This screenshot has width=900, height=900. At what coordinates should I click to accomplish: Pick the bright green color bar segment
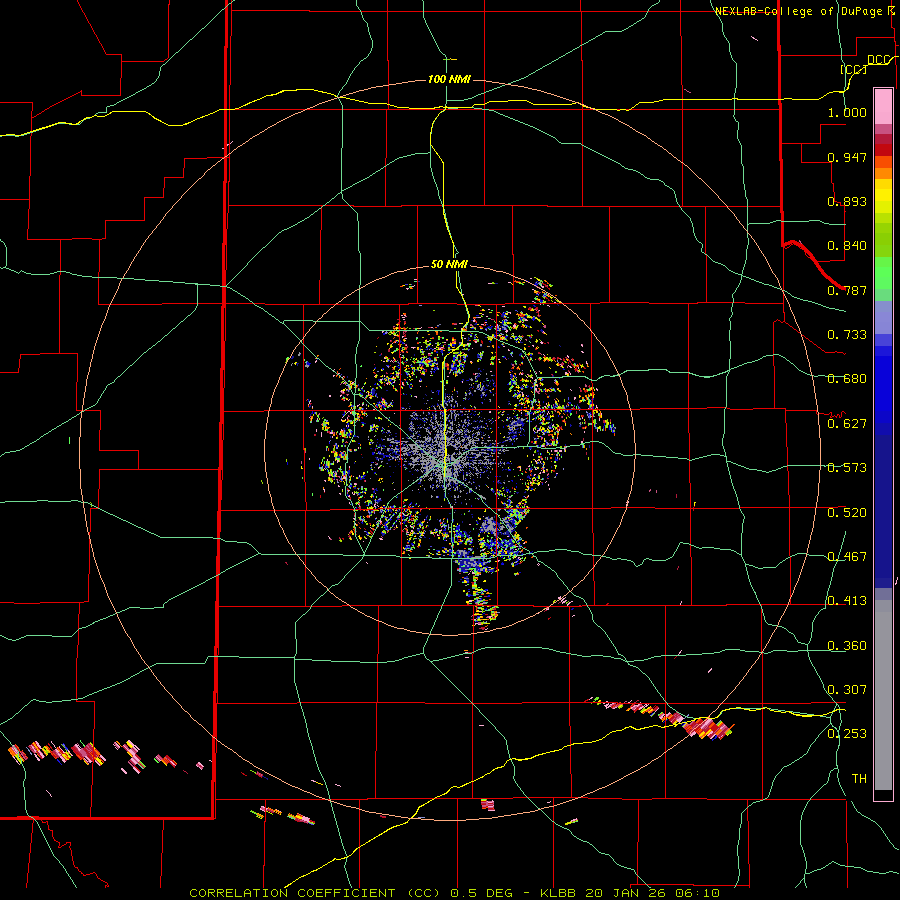[x=883, y=273]
